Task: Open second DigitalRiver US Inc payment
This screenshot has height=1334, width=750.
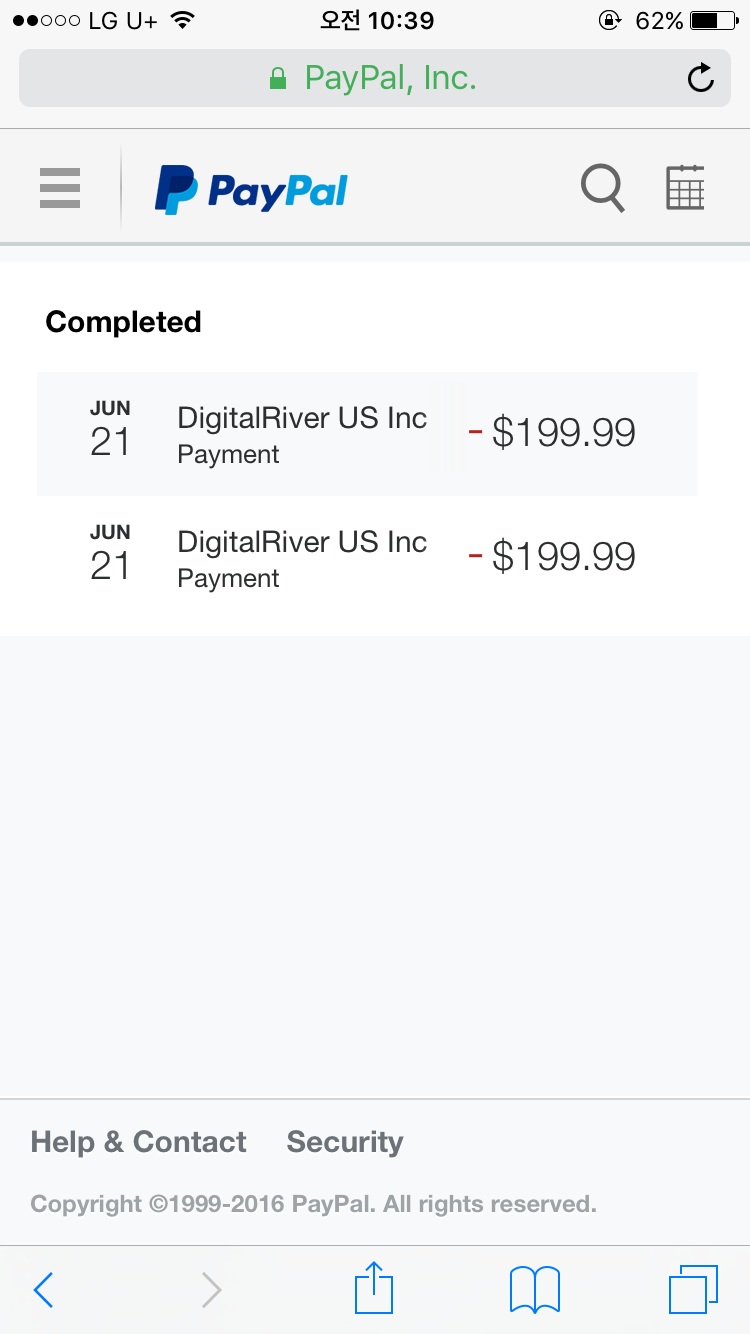Action: click(x=302, y=557)
